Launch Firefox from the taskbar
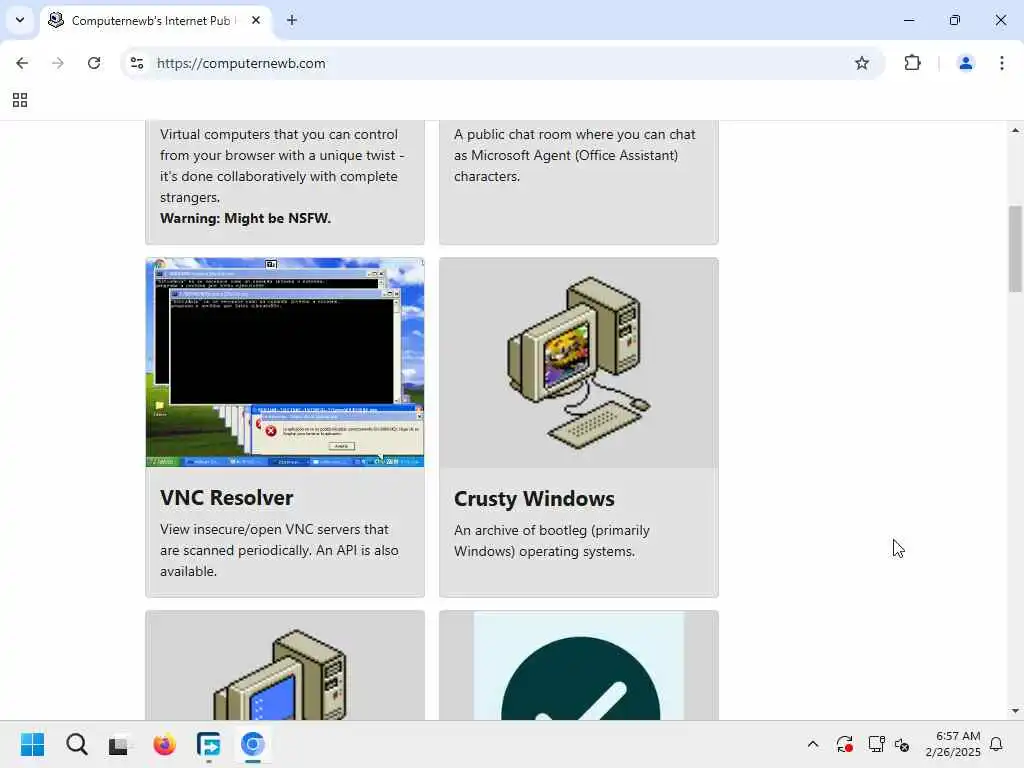 164,744
